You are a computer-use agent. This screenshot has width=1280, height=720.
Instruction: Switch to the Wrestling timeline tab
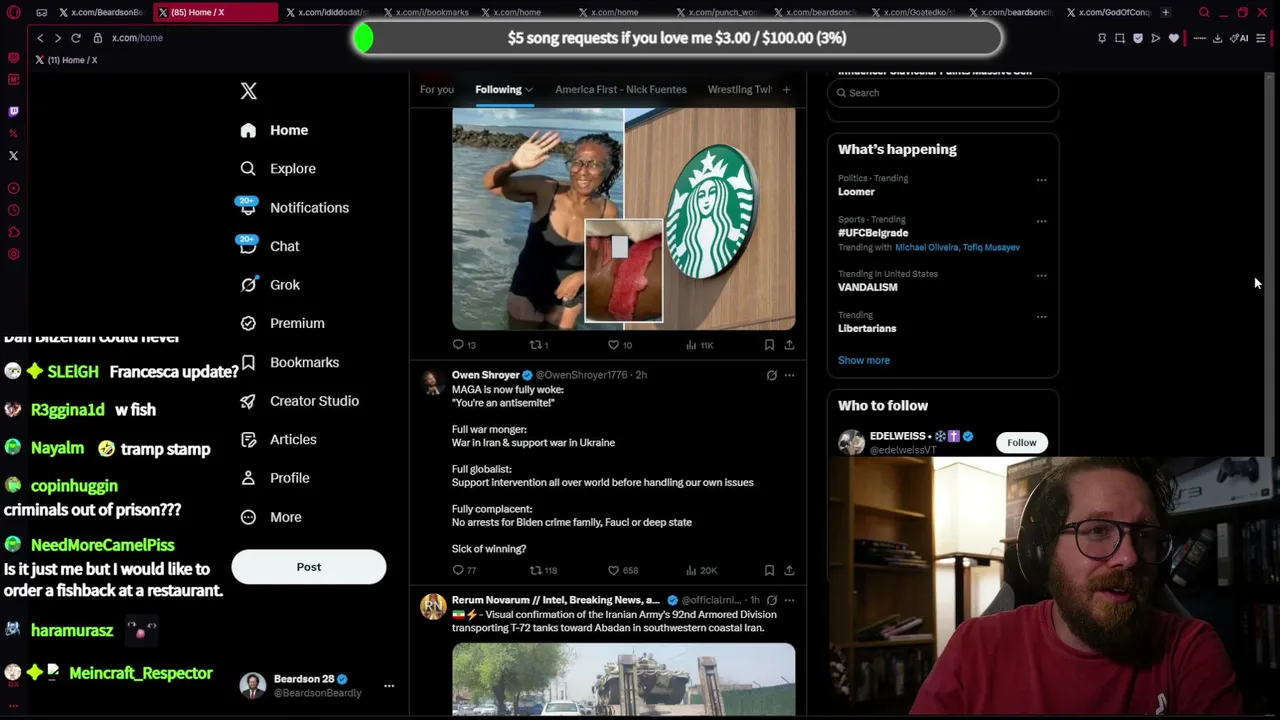pyautogui.click(x=740, y=90)
